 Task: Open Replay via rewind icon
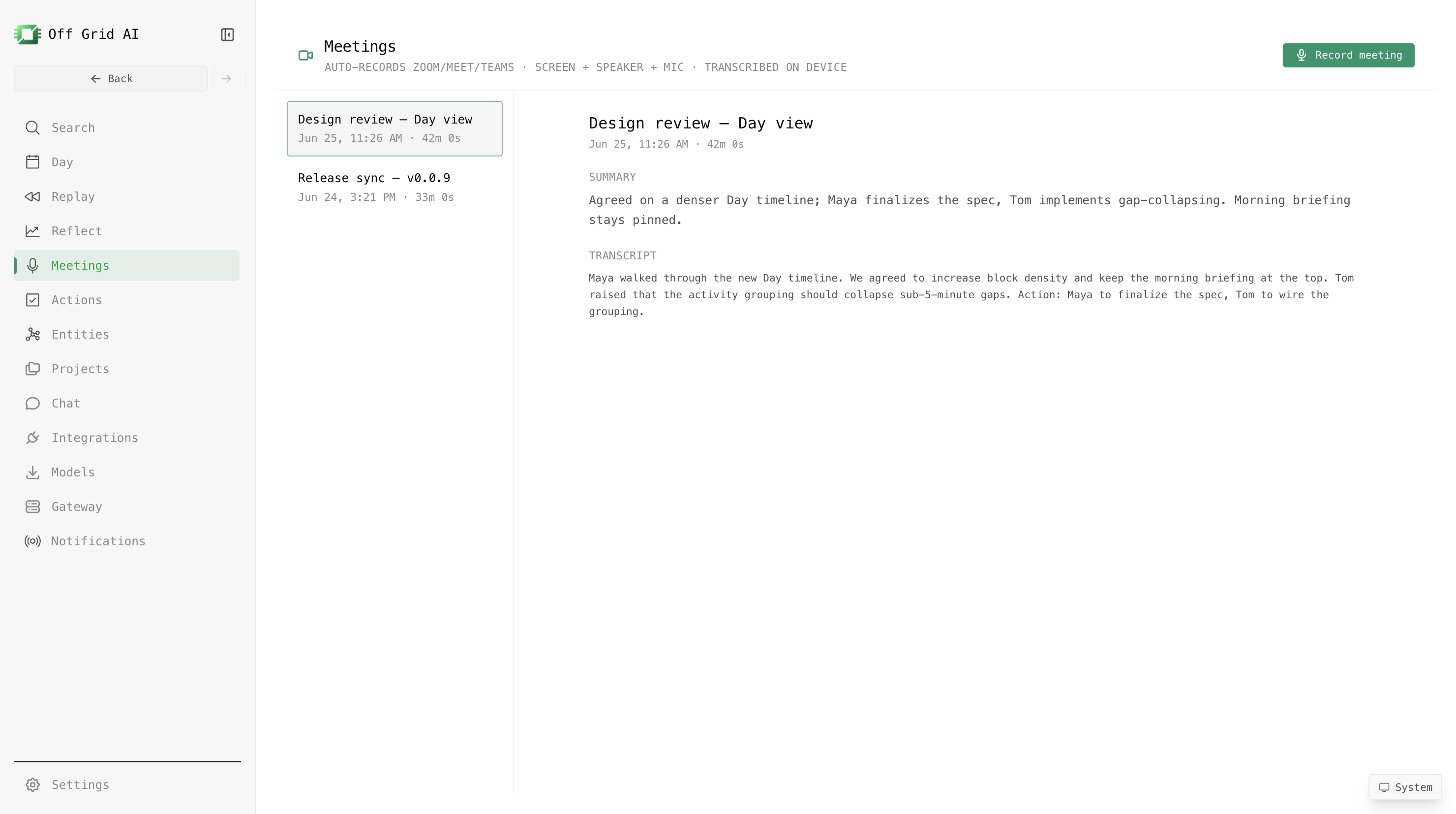(33, 197)
